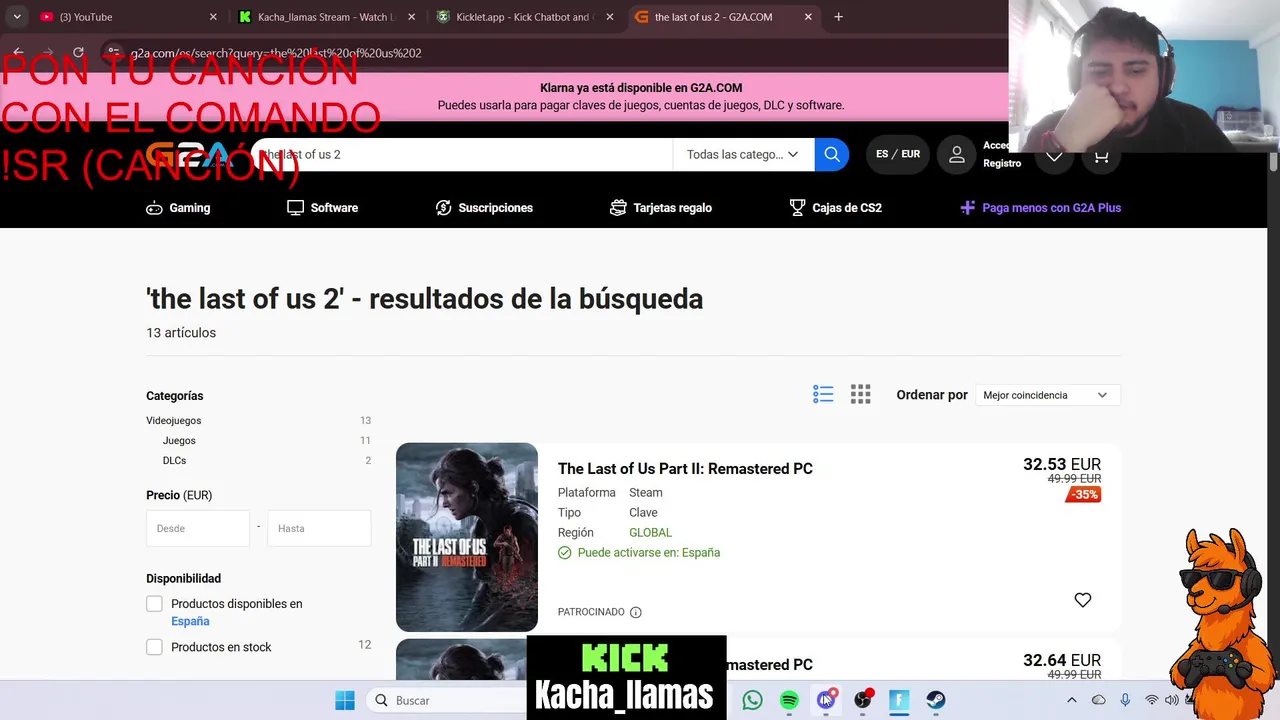Click Paga menos con G2A Plus
1280x720 pixels.
point(1040,208)
